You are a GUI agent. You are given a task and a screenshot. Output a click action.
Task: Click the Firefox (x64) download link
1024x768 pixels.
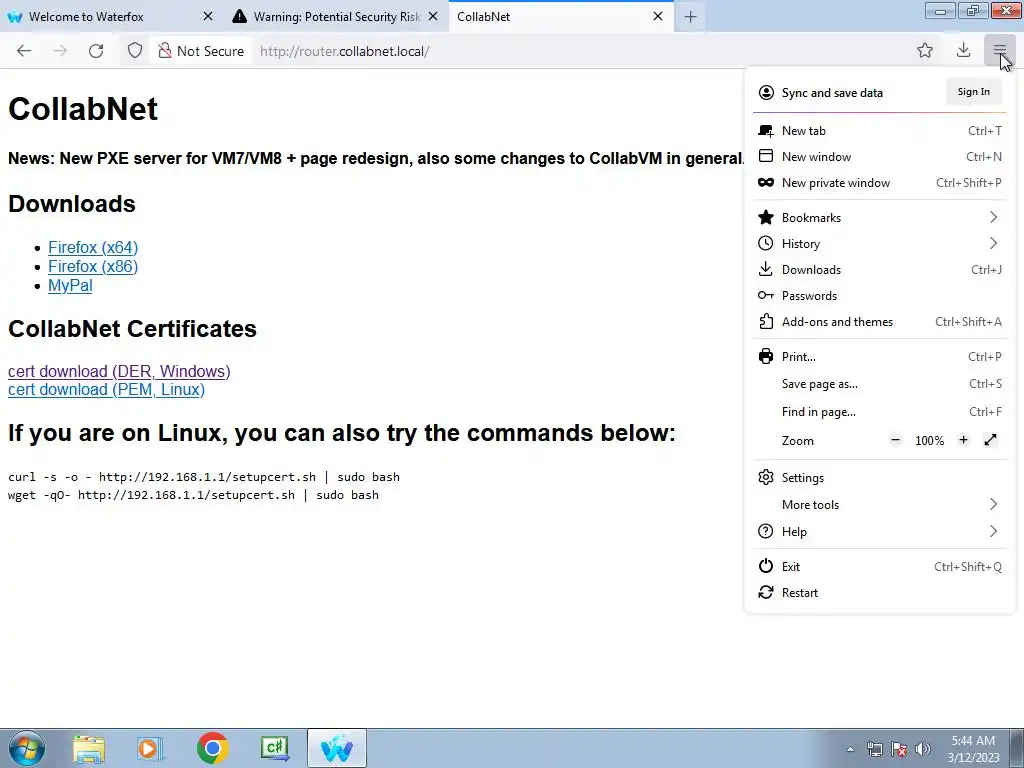[93, 248]
